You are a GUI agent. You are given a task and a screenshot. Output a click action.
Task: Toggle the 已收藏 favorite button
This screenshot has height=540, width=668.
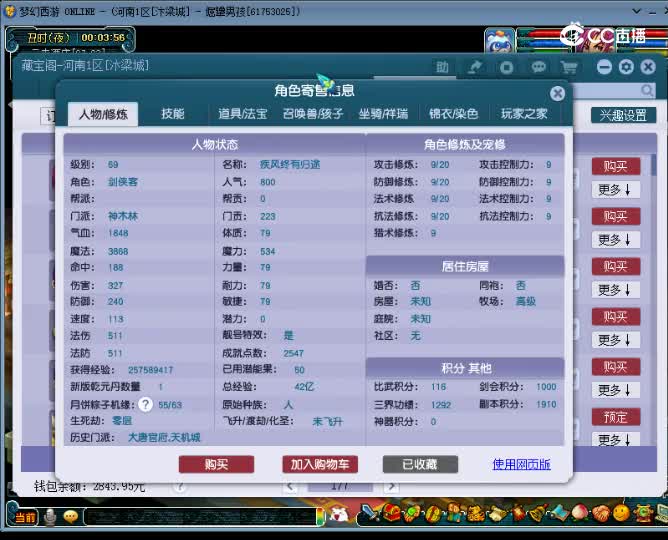pyautogui.click(x=420, y=464)
